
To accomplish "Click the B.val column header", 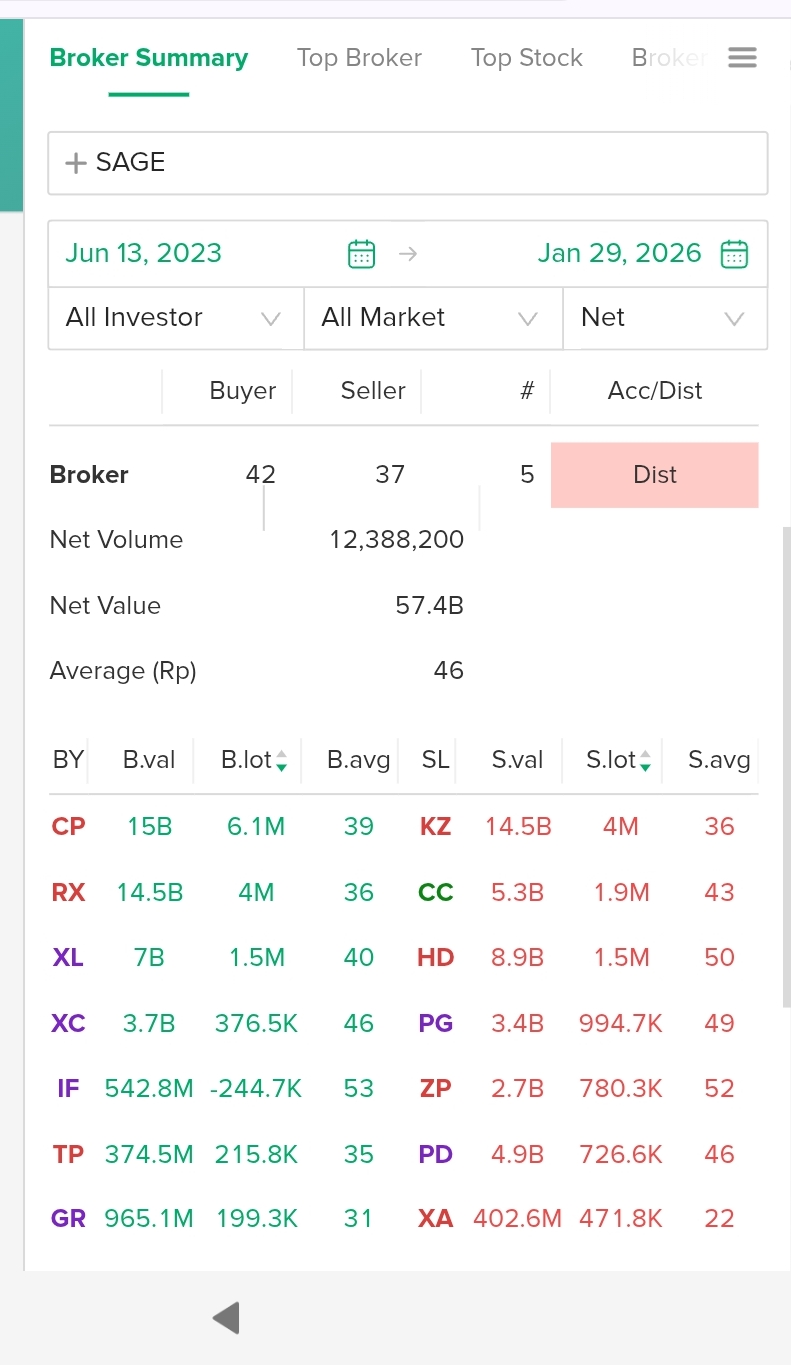I will pyautogui.click(x=149, y=760).
